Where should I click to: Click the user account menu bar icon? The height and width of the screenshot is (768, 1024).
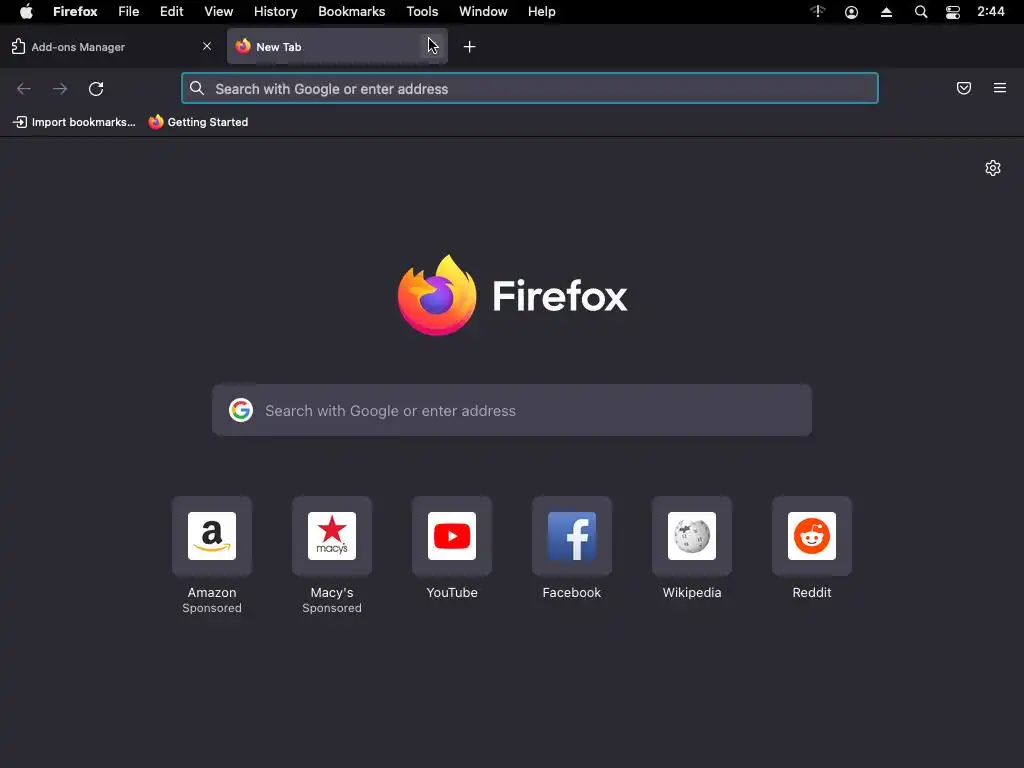[852, 12]
